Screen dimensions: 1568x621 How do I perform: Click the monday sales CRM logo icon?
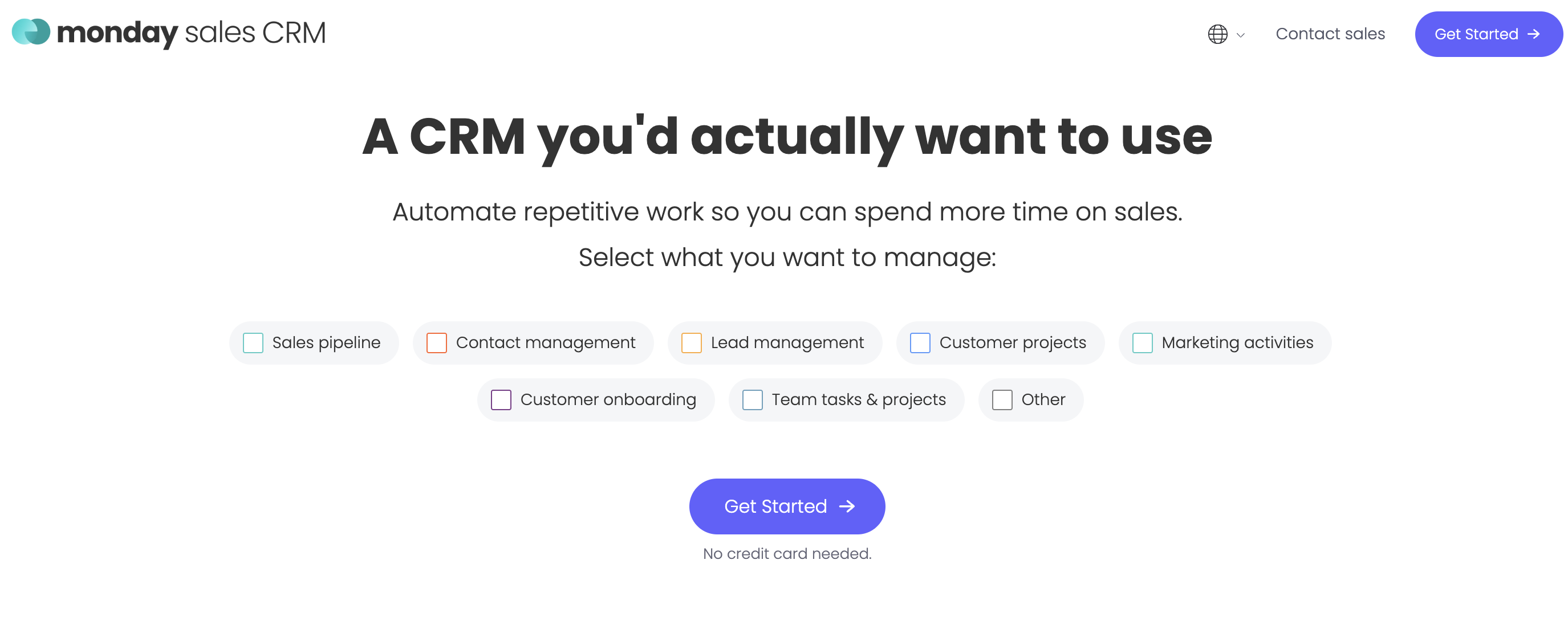(x=31, y=32)
